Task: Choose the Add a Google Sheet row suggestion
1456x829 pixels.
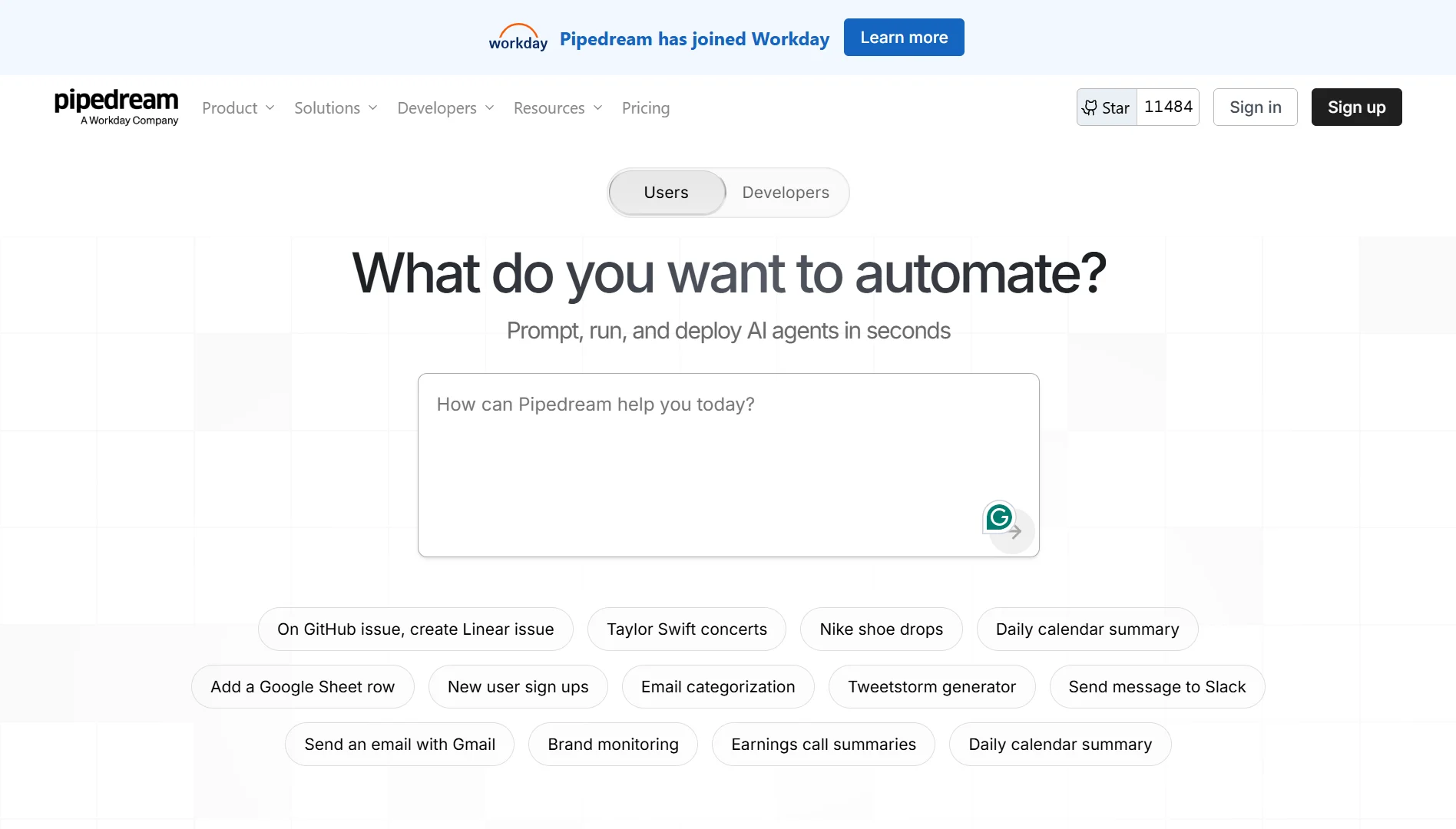Action: (303, 687)
